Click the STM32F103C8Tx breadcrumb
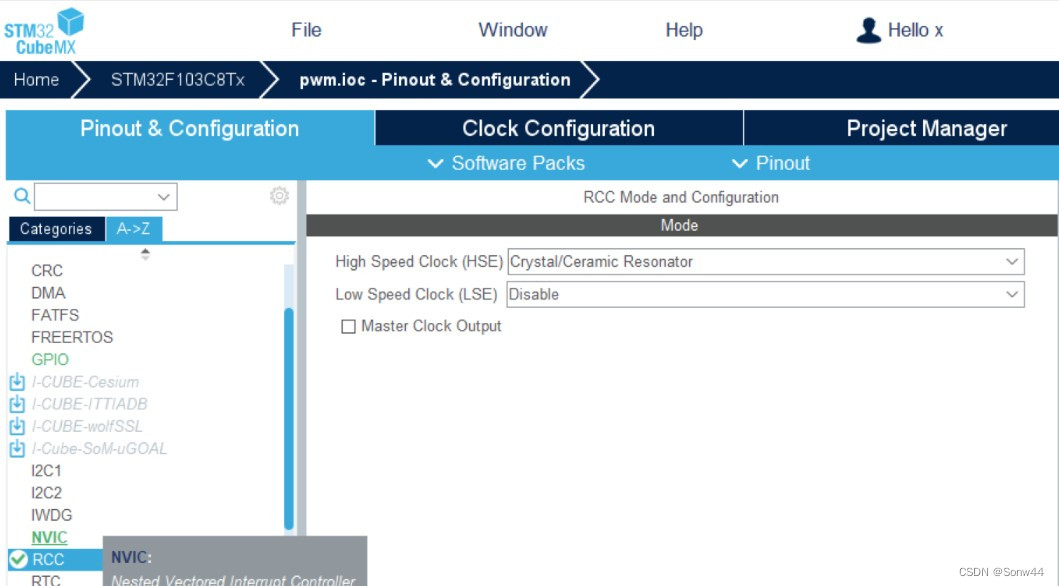This screenshot has width=1059, height=586. point(178,80)
